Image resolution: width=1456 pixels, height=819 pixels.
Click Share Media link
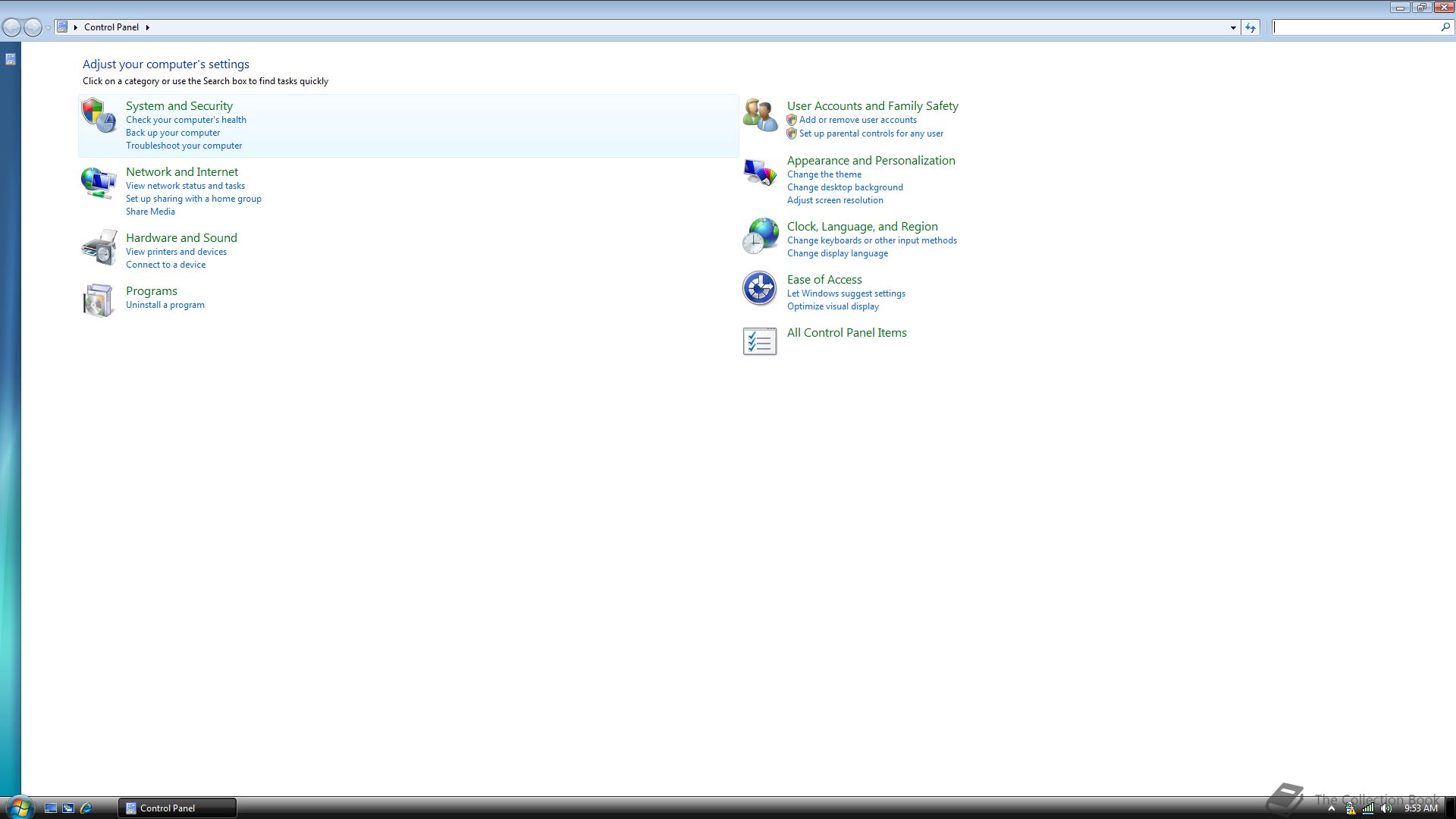point(150,212)
